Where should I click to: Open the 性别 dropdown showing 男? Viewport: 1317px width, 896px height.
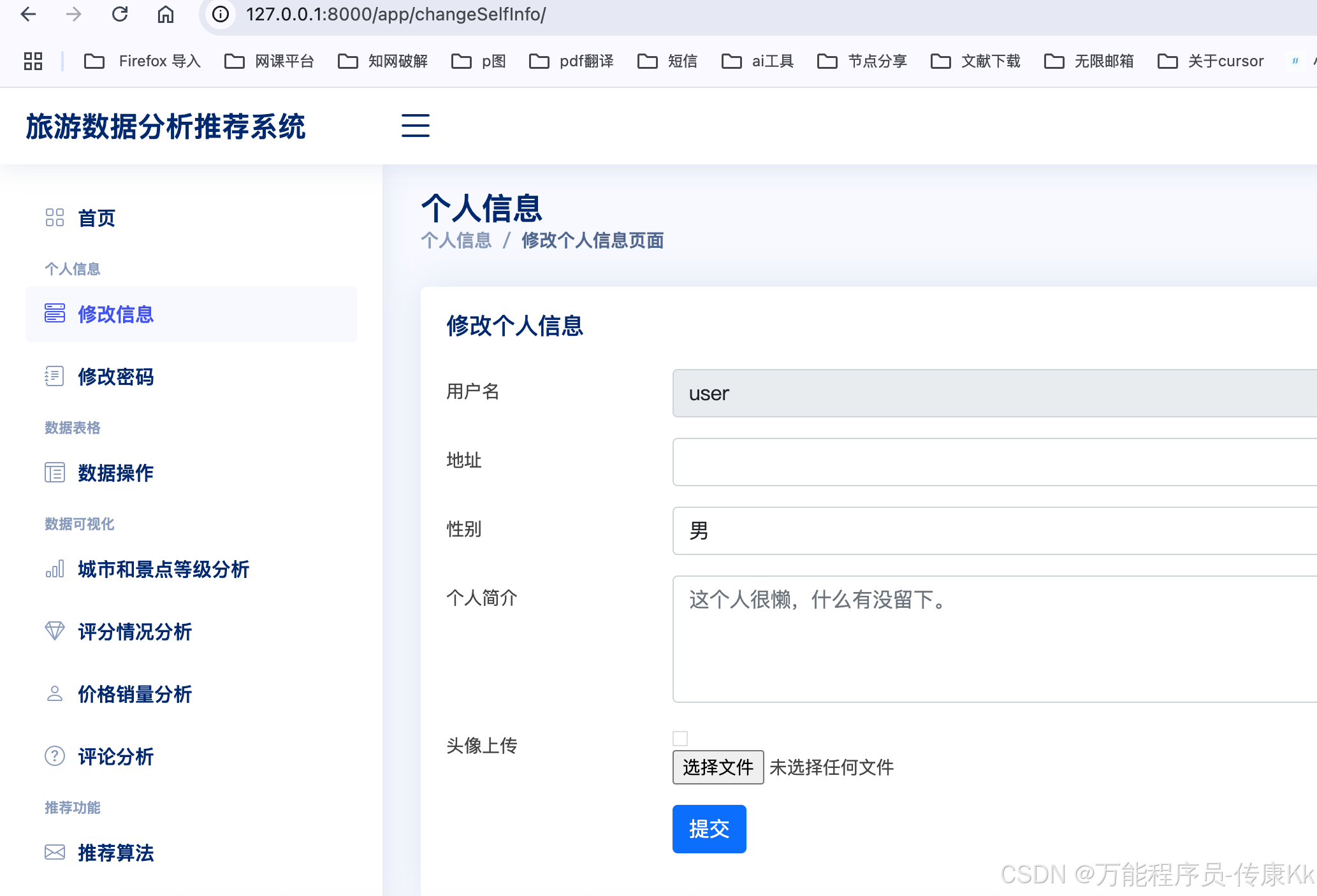click(994, 531)
